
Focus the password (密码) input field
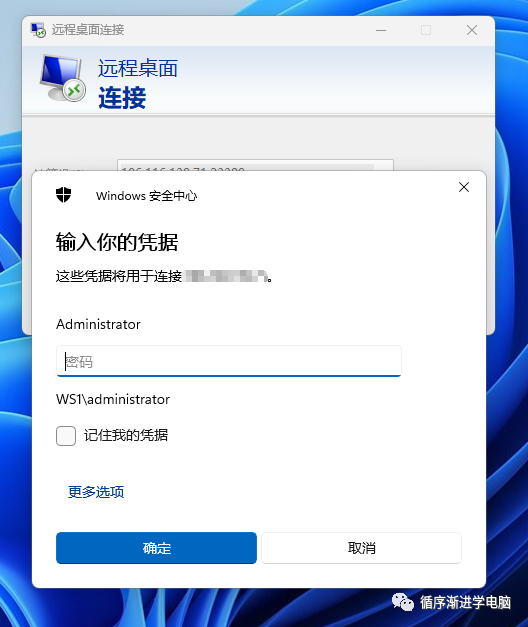pos(228,361)
